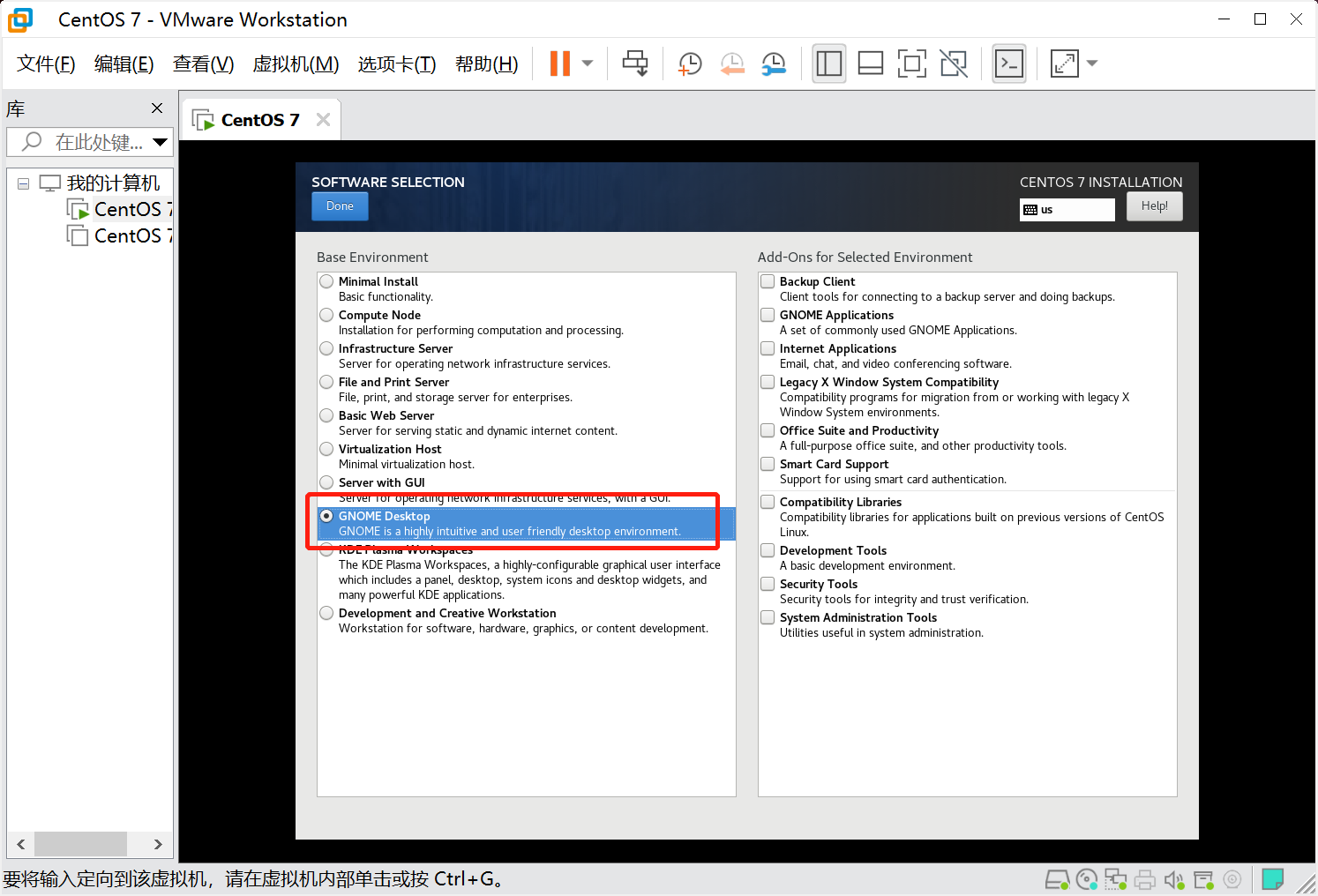Viewport: 1318px width, 896px height.
Task: Select the Server with GUI radio button
Action: coord(327,482)
